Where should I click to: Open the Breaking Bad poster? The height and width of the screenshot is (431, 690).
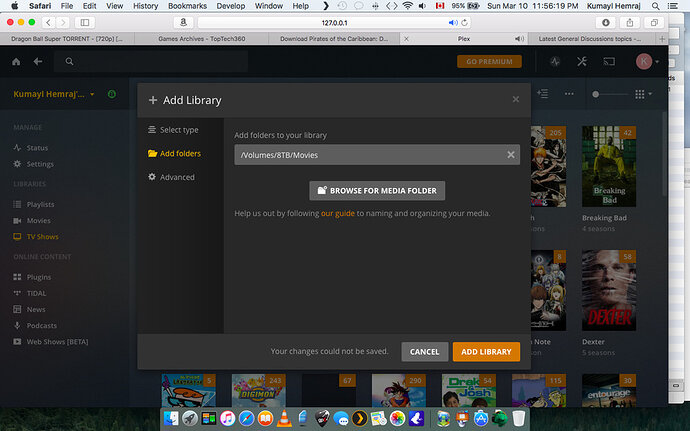coord(609,166)
